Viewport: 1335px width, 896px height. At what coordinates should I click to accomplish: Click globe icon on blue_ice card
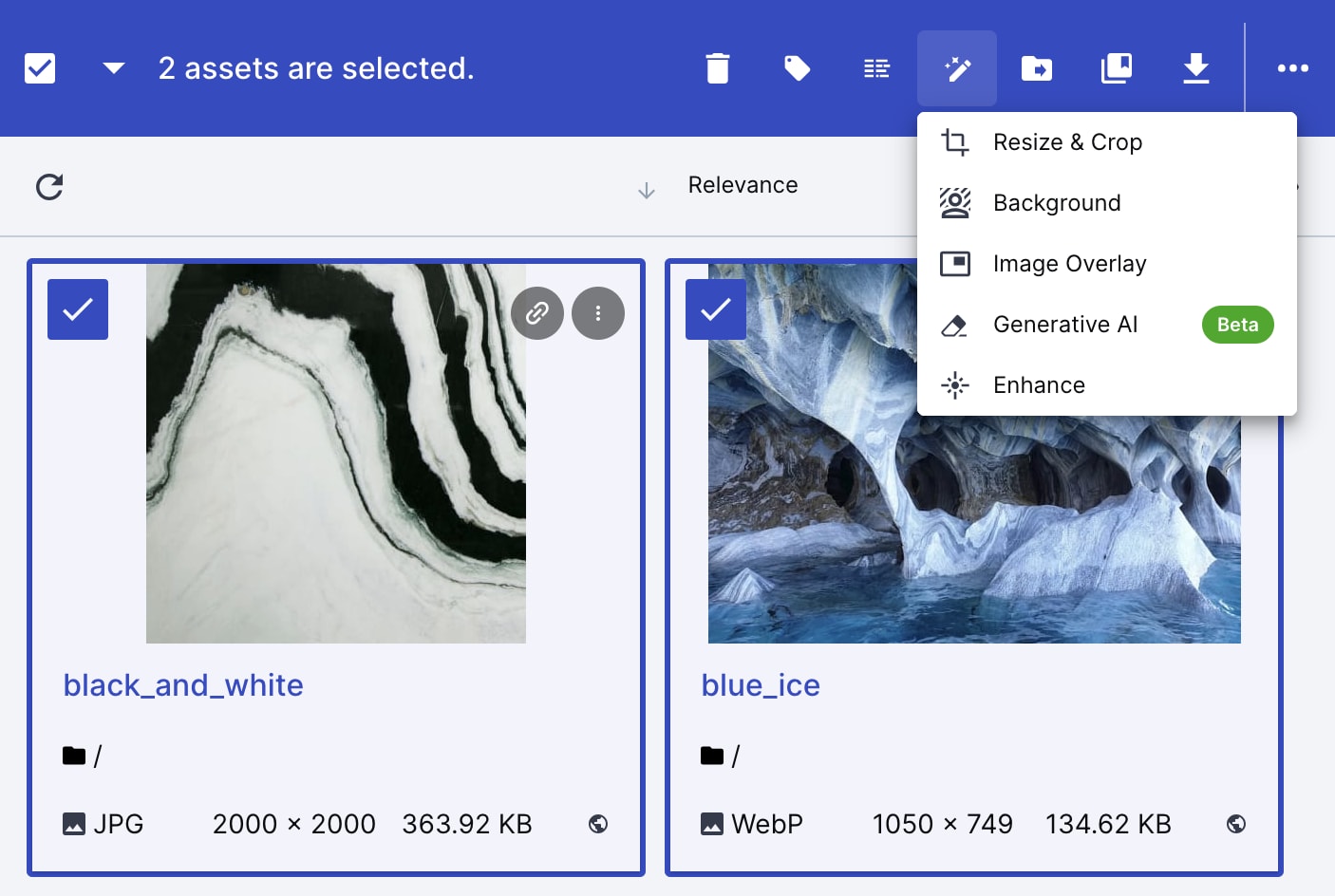point(1236,824)
